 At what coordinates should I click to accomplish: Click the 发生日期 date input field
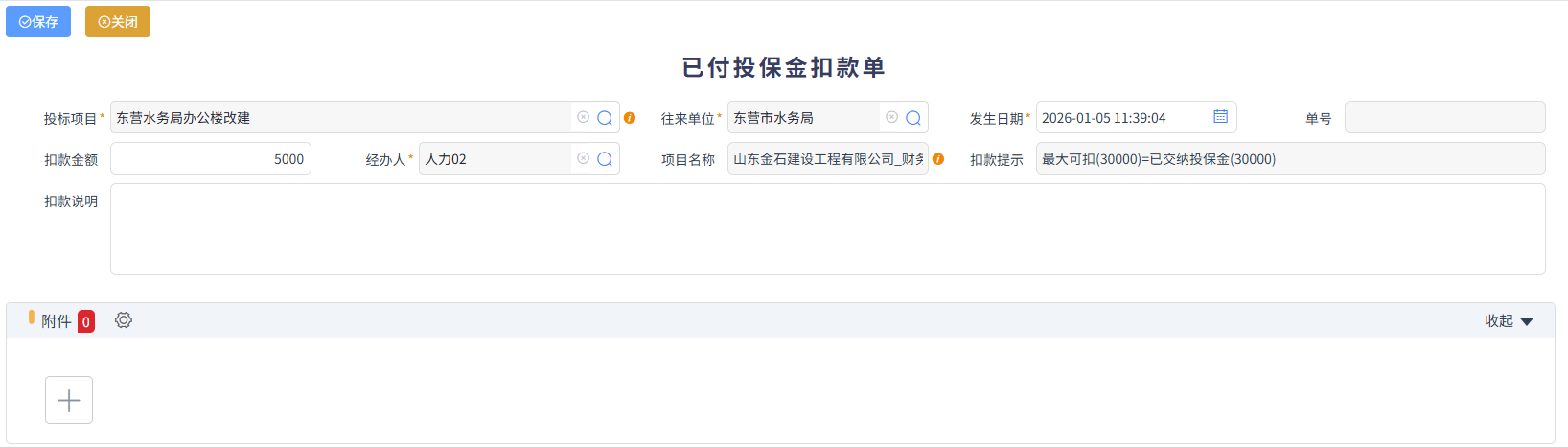(x=1121, y=118)
